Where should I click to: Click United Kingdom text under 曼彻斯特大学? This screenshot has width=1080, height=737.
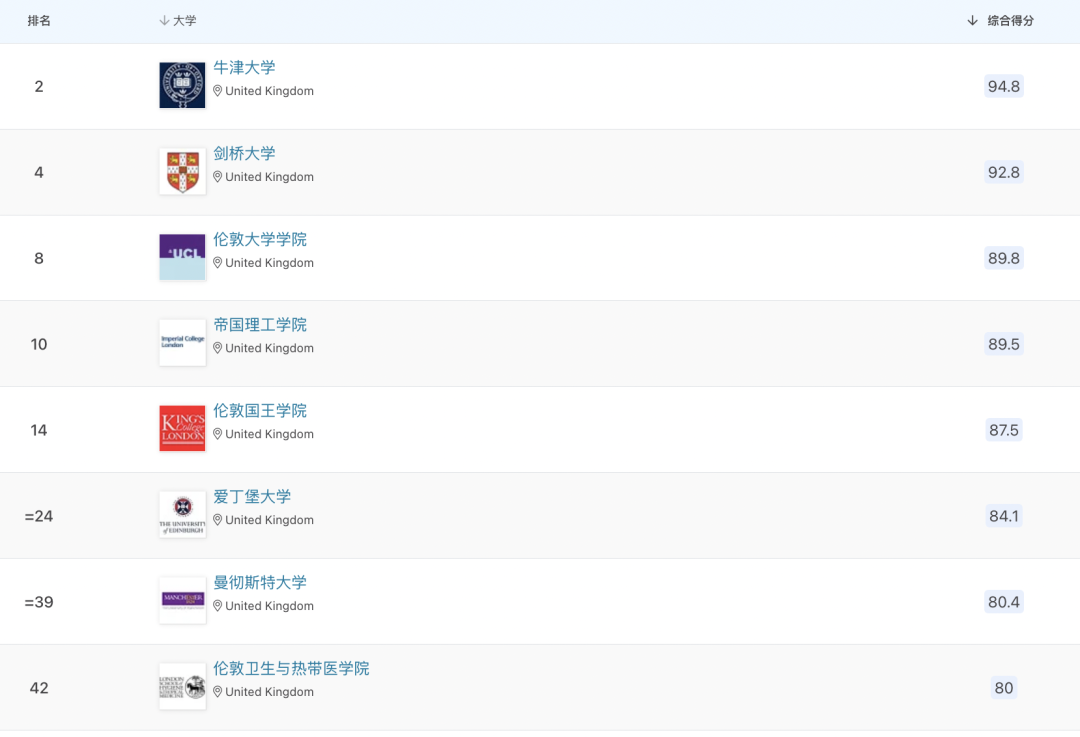(x=269, y=606)
